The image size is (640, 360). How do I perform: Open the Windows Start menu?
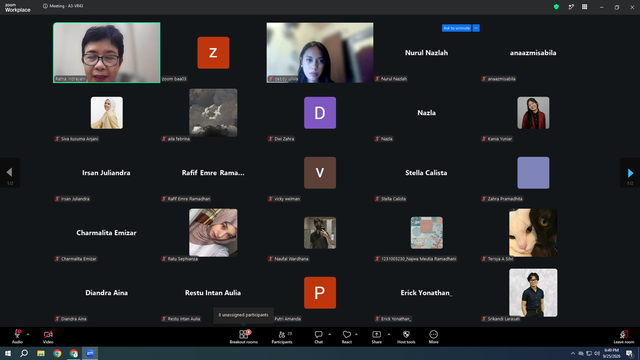[x=8, y=353]
